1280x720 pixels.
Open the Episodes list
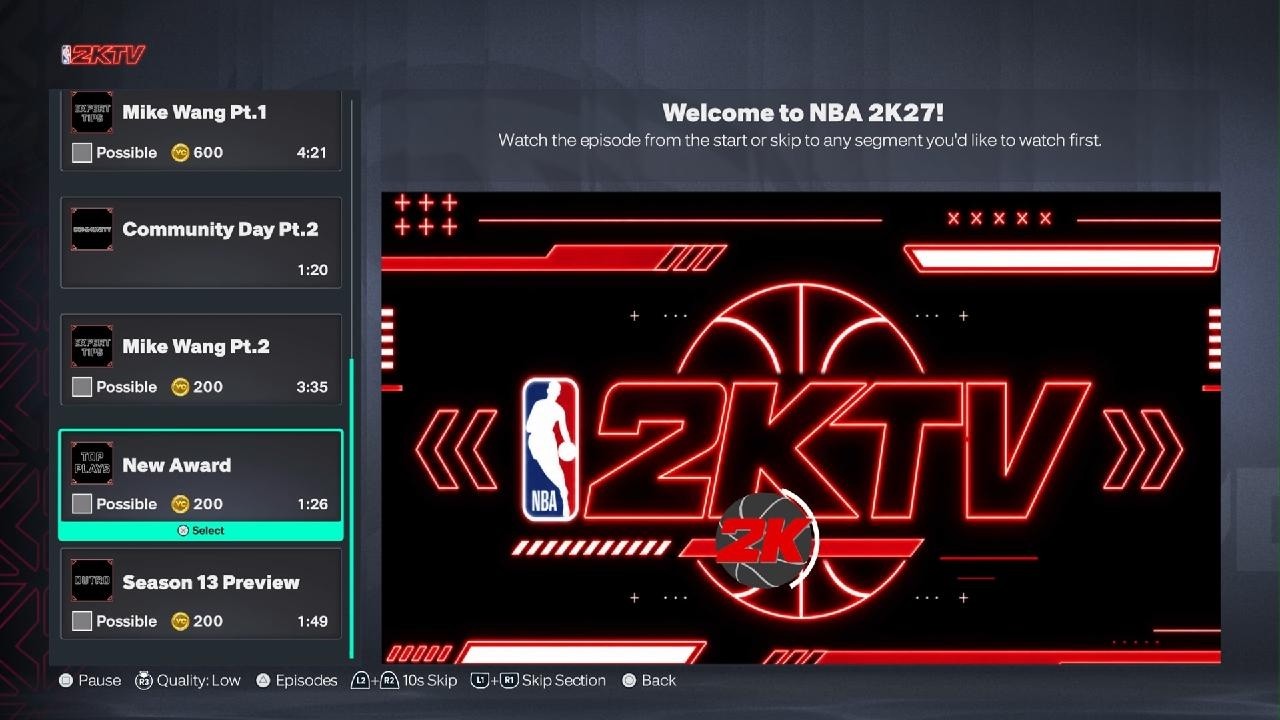click(x=307, y=680)
